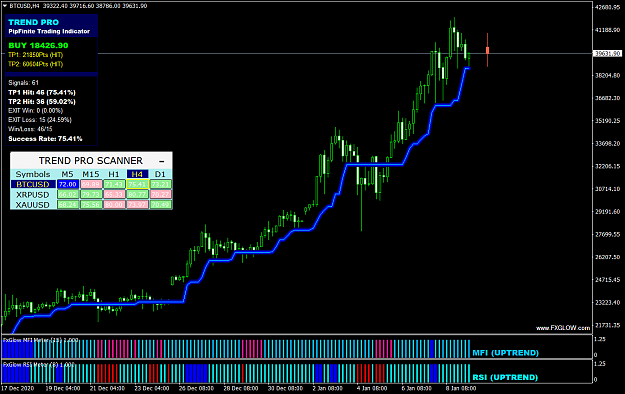Open BTCUSD M5 cell showing 72.00
The width and height of the screenshot is (625, 394).
pyautogui.click(x=67, y=184)
